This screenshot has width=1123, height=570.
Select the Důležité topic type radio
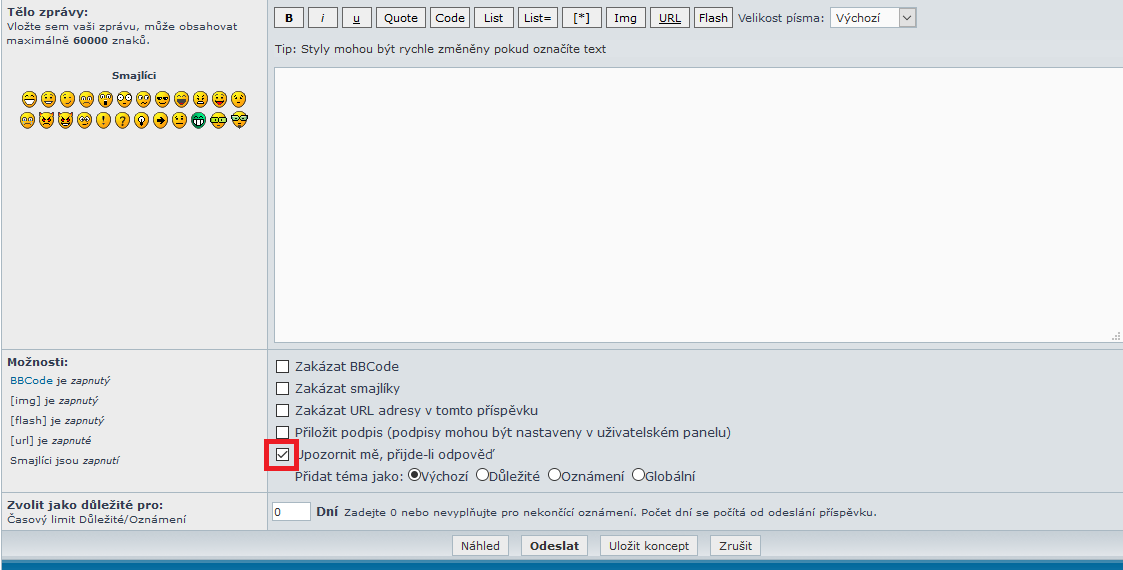click(482, 476)
